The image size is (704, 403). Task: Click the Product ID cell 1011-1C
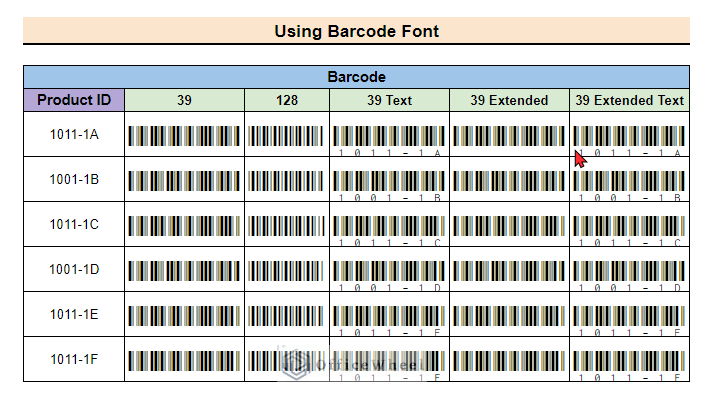tap(74, 224)
